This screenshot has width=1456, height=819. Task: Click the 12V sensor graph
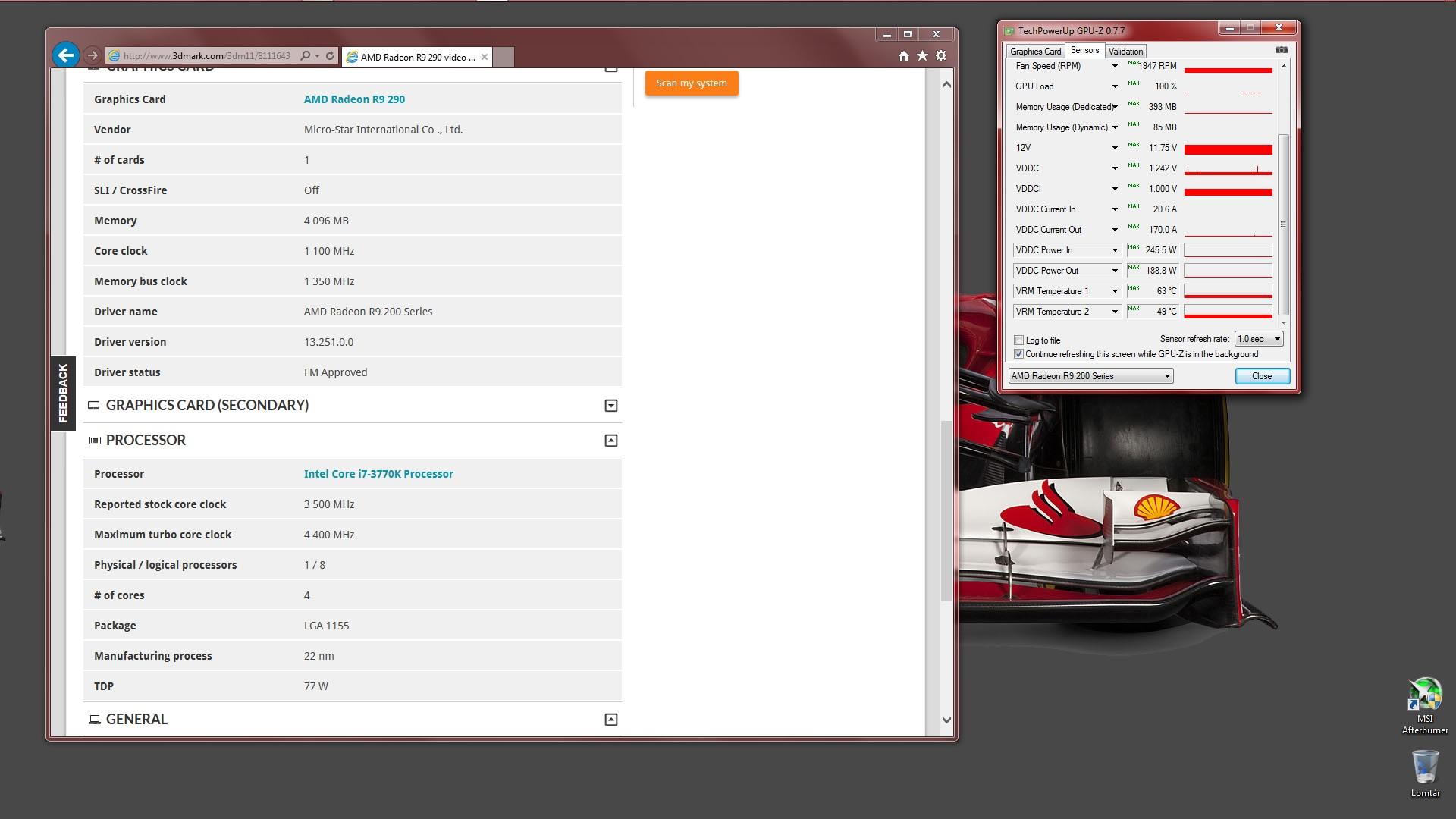[1228, 148]
